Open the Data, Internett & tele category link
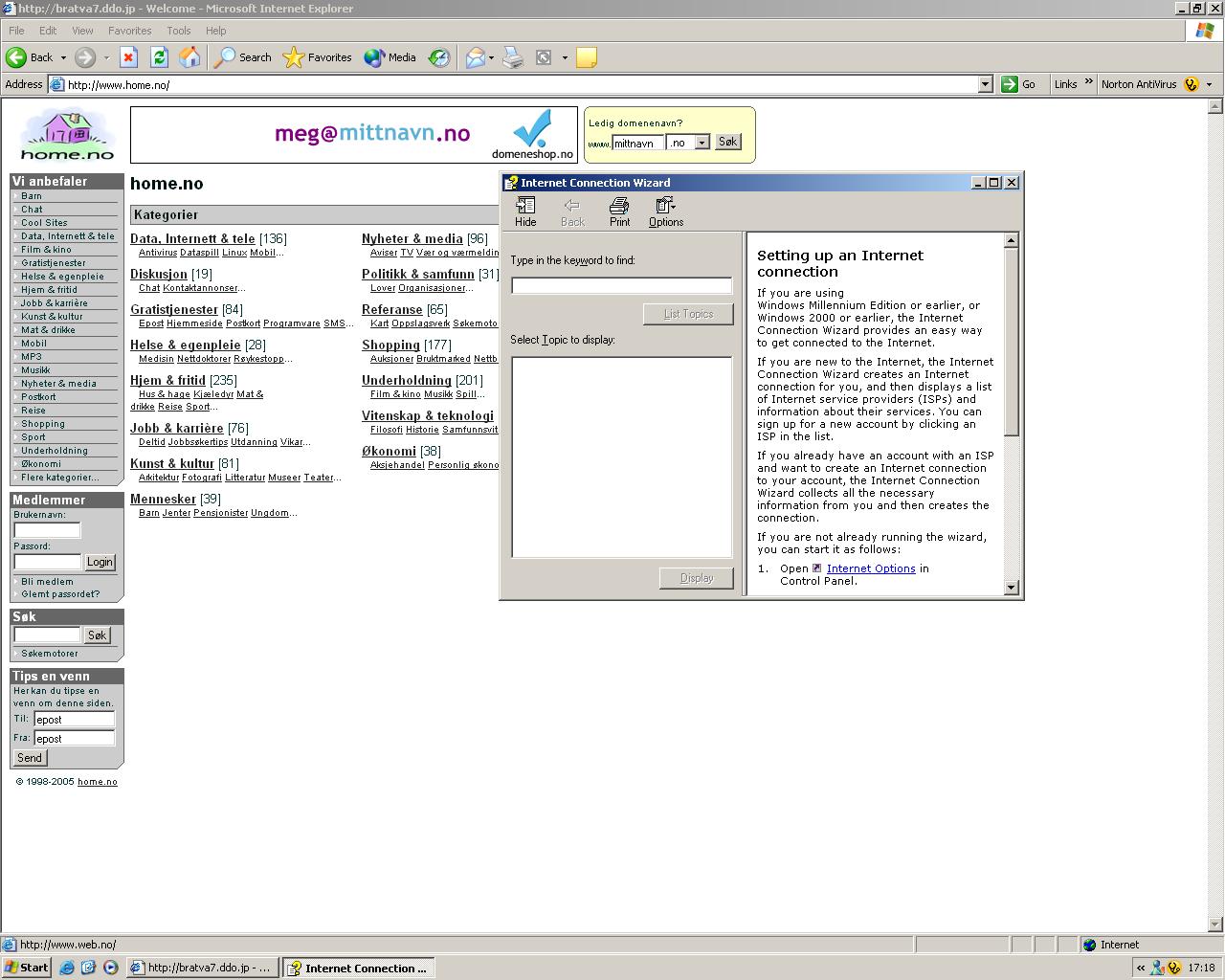 pyautogui.click(x=192, y=239)
